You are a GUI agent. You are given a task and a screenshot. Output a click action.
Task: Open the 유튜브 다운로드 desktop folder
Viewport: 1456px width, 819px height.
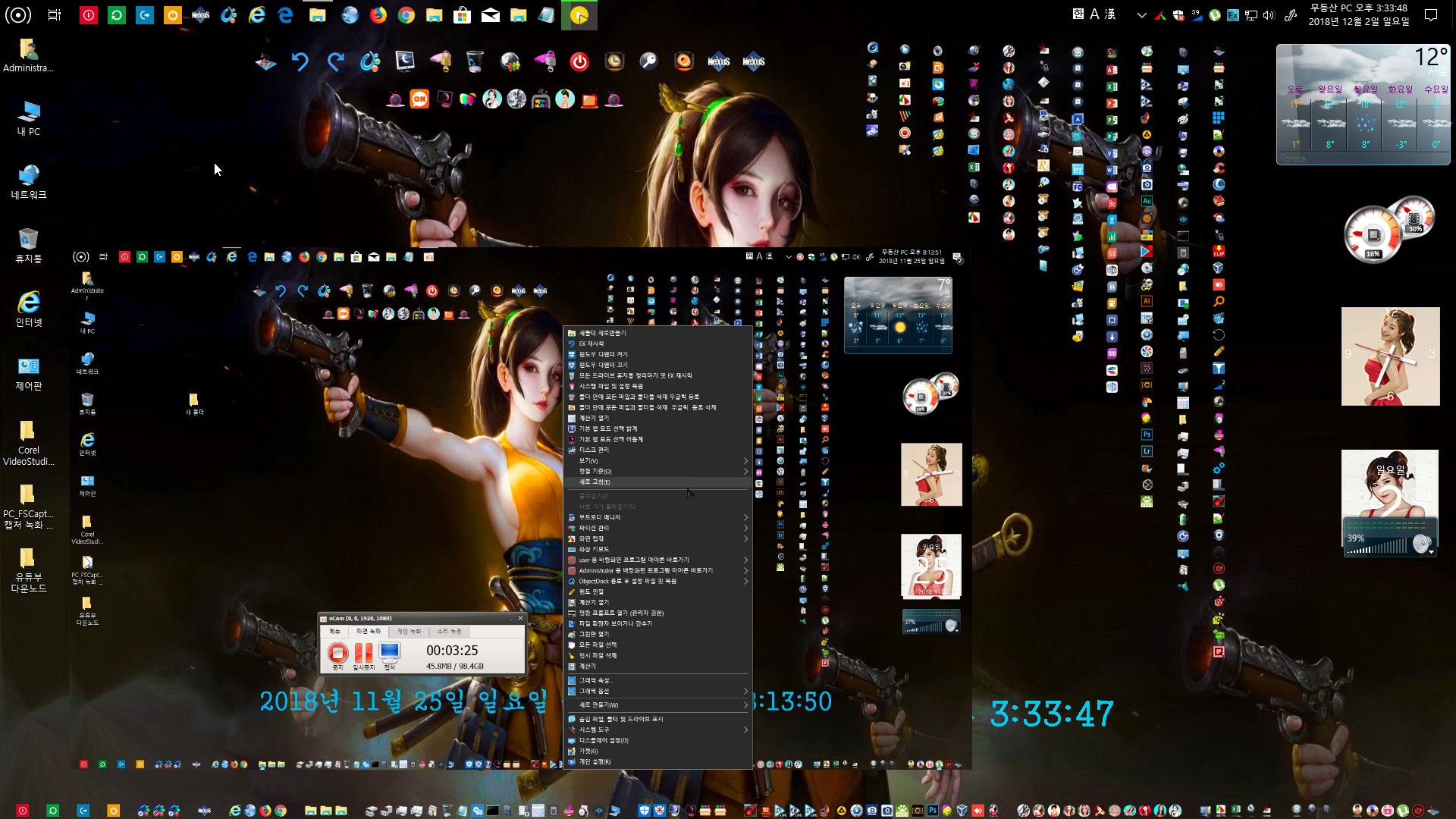tap(29, 570)
